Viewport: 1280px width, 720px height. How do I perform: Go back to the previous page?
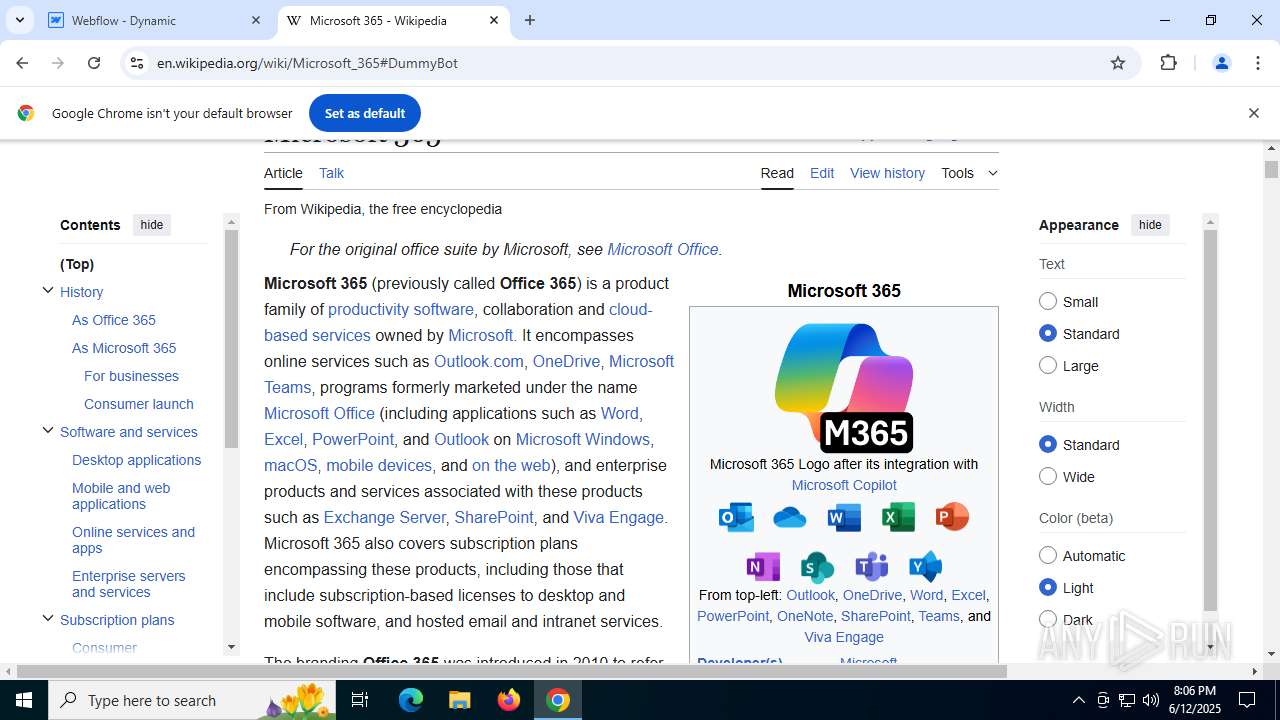click(22, 63)
